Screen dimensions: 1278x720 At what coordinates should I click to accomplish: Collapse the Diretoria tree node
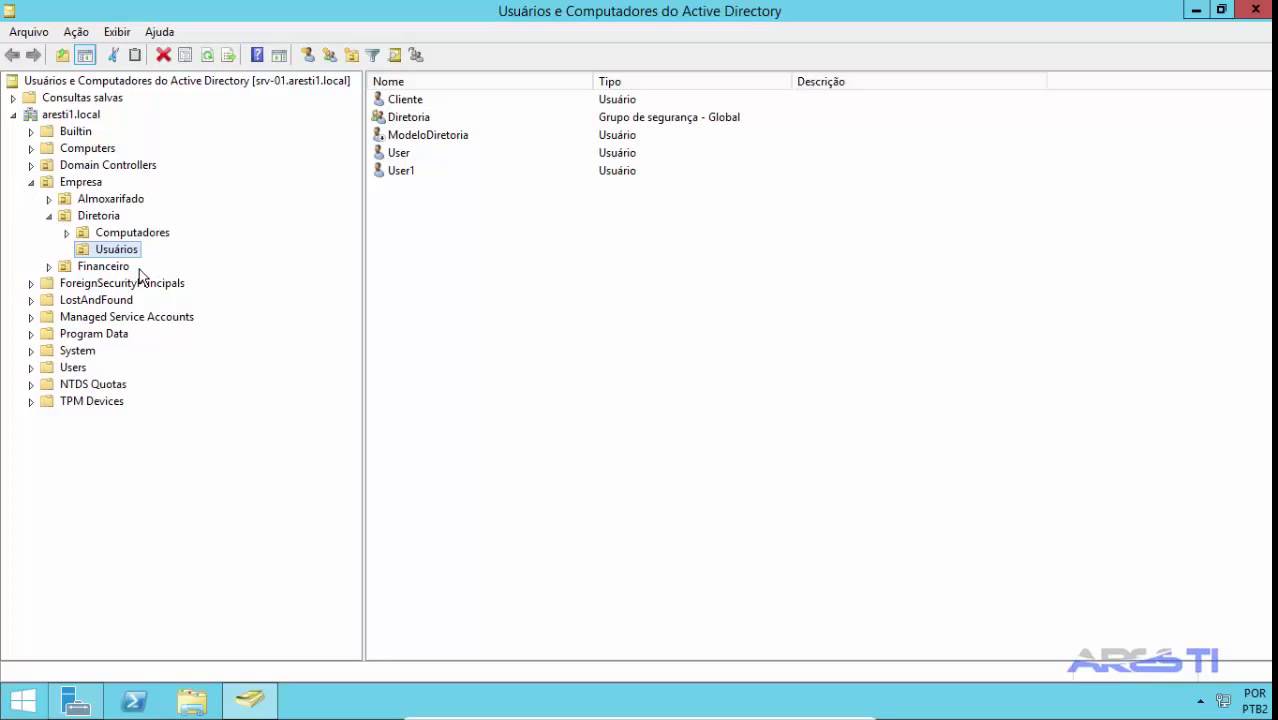pos(49,216)
